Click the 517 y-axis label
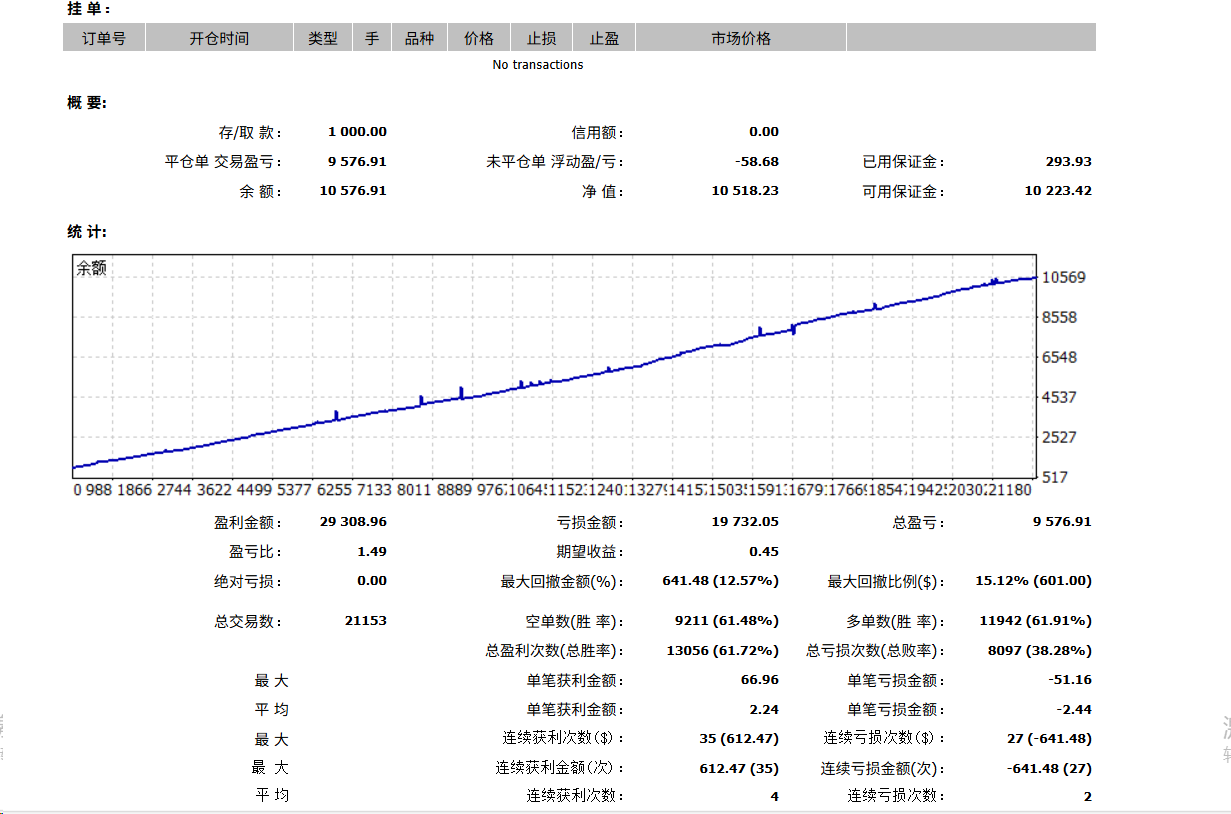Image resolution: width=1231 pixels, height=814 pixels. 1055,478
